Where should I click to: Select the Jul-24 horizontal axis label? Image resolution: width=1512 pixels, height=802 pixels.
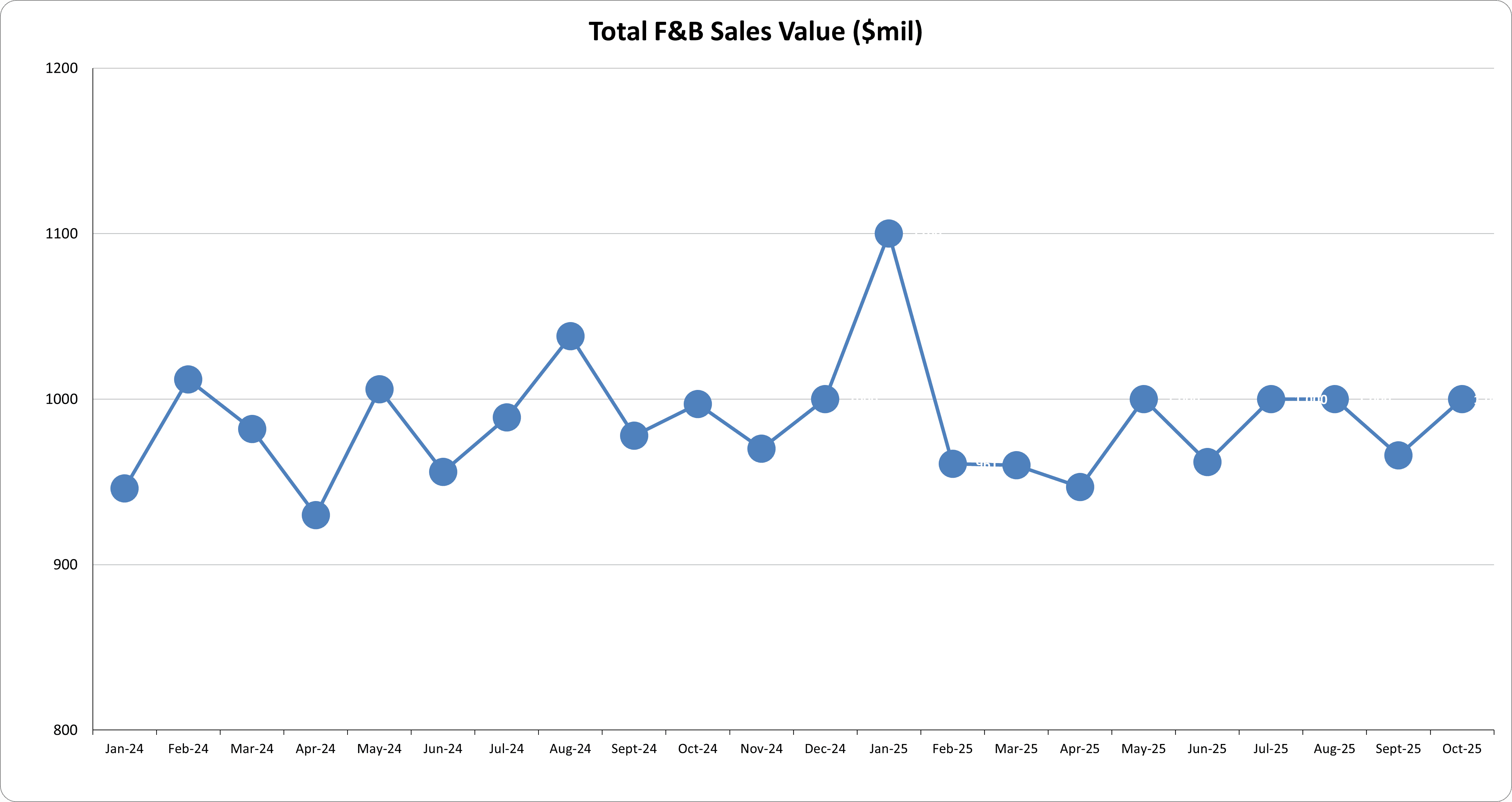pos(506,749)
